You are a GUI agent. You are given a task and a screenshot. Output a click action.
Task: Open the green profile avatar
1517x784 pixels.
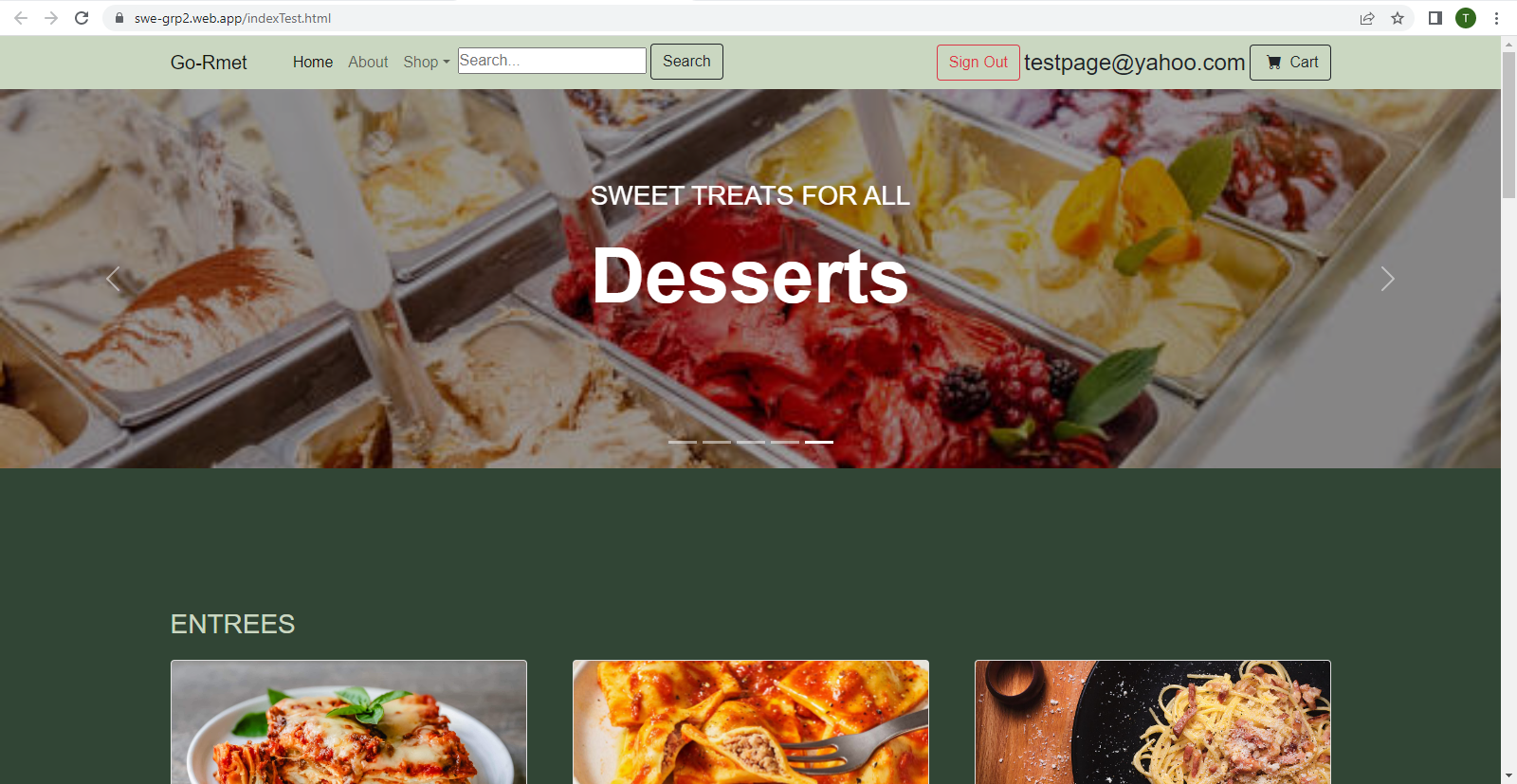click(x=1466, y=18)
